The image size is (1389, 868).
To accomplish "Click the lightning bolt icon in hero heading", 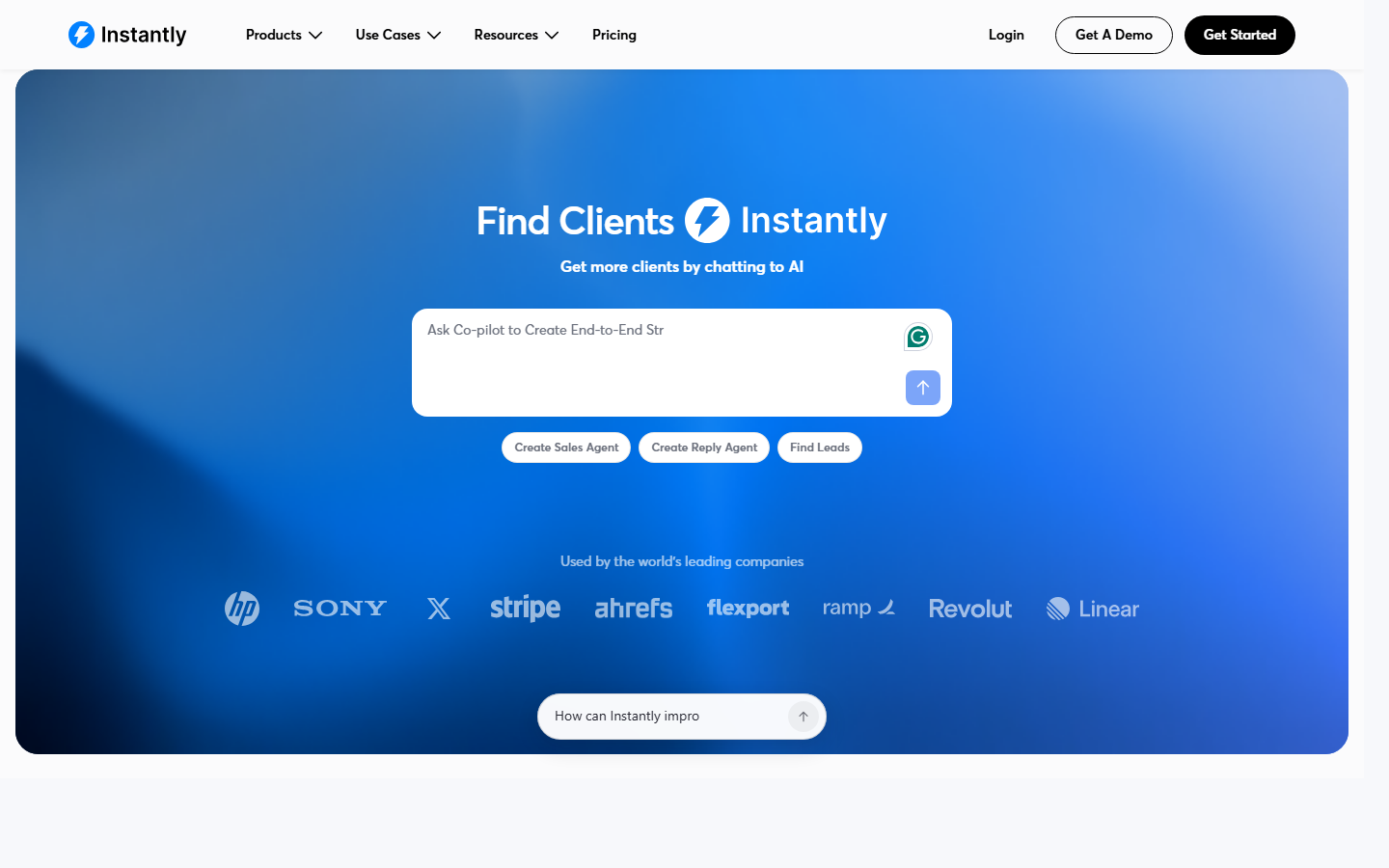I will [707, 221].
